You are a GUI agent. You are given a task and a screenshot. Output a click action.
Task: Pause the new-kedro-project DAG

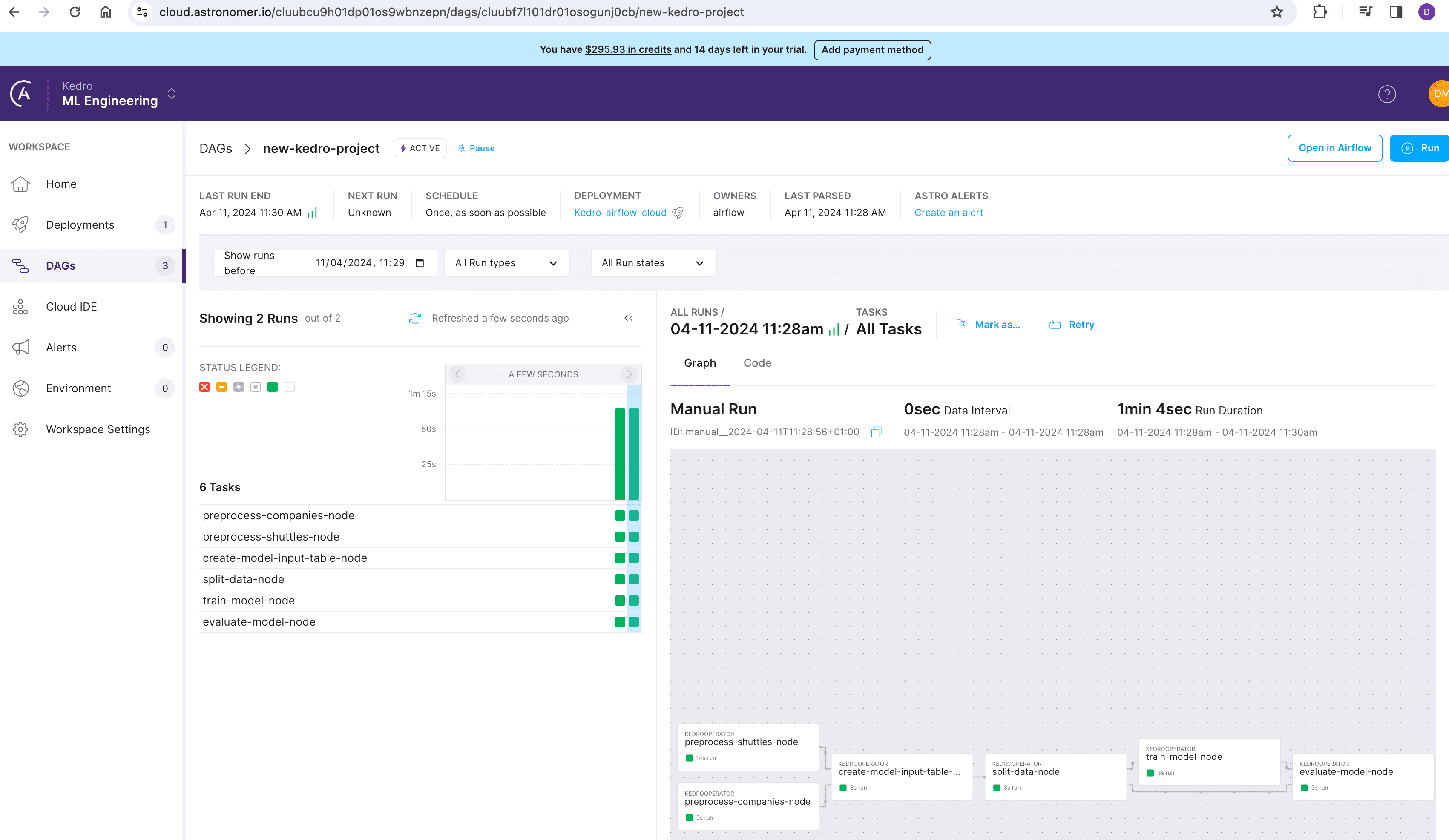476,148
